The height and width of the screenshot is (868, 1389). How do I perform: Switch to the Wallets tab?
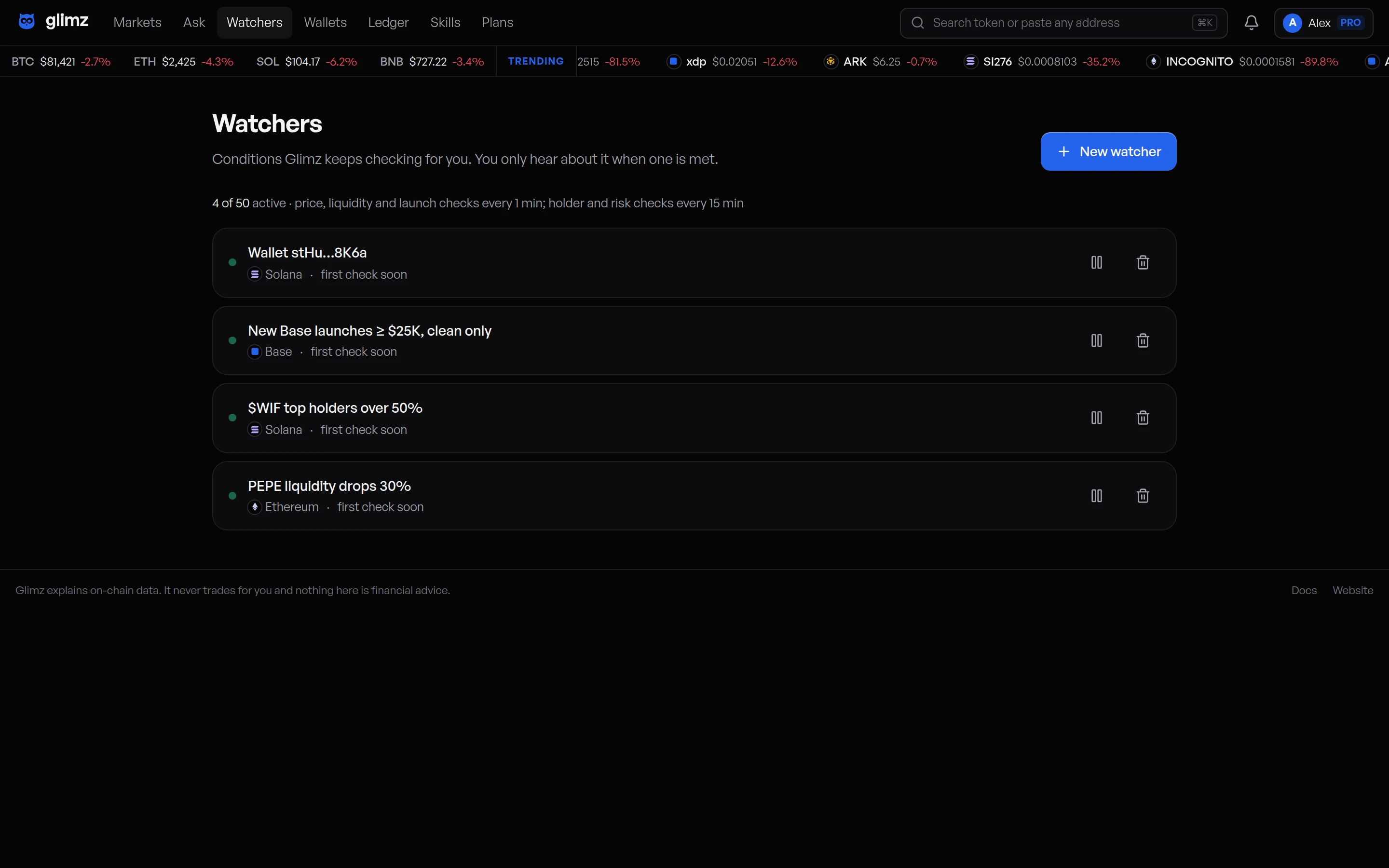tap(326, 22)
